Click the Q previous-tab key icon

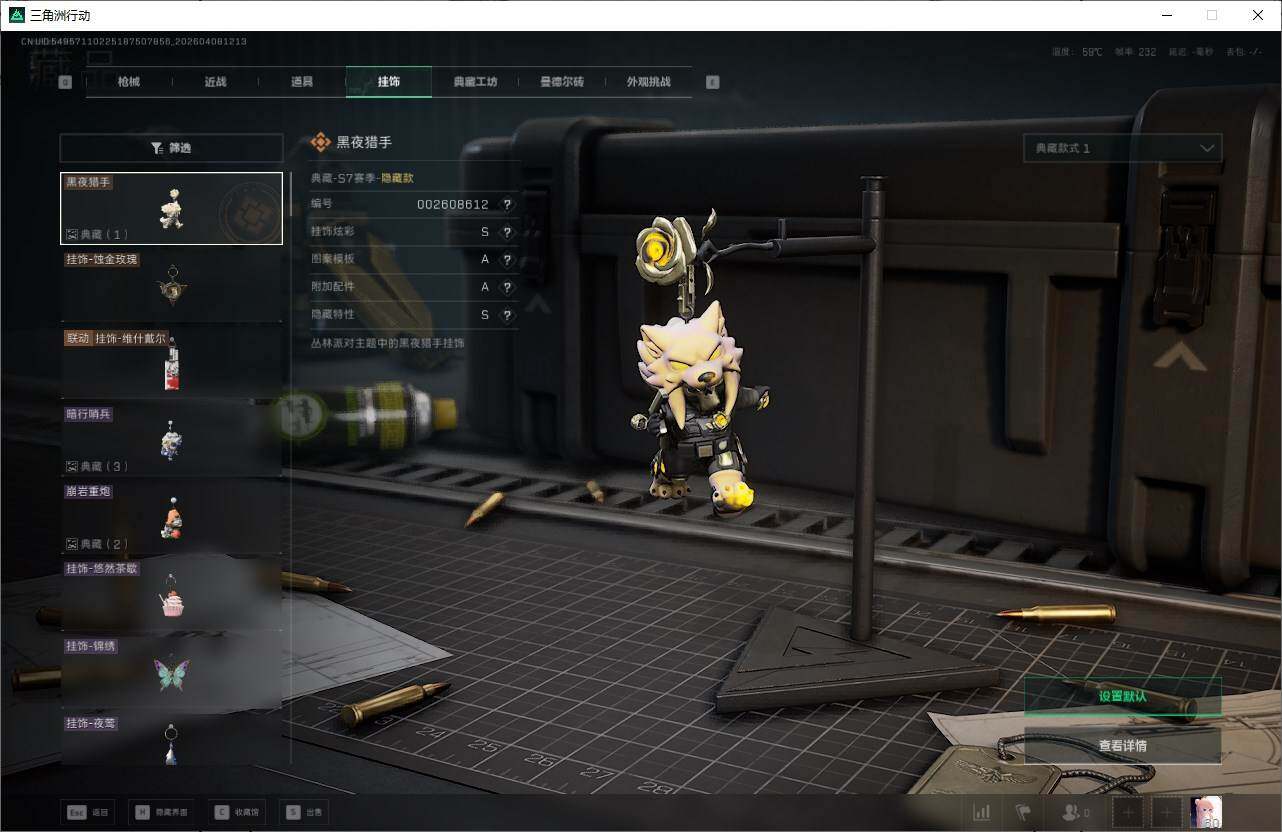(65, 83)
